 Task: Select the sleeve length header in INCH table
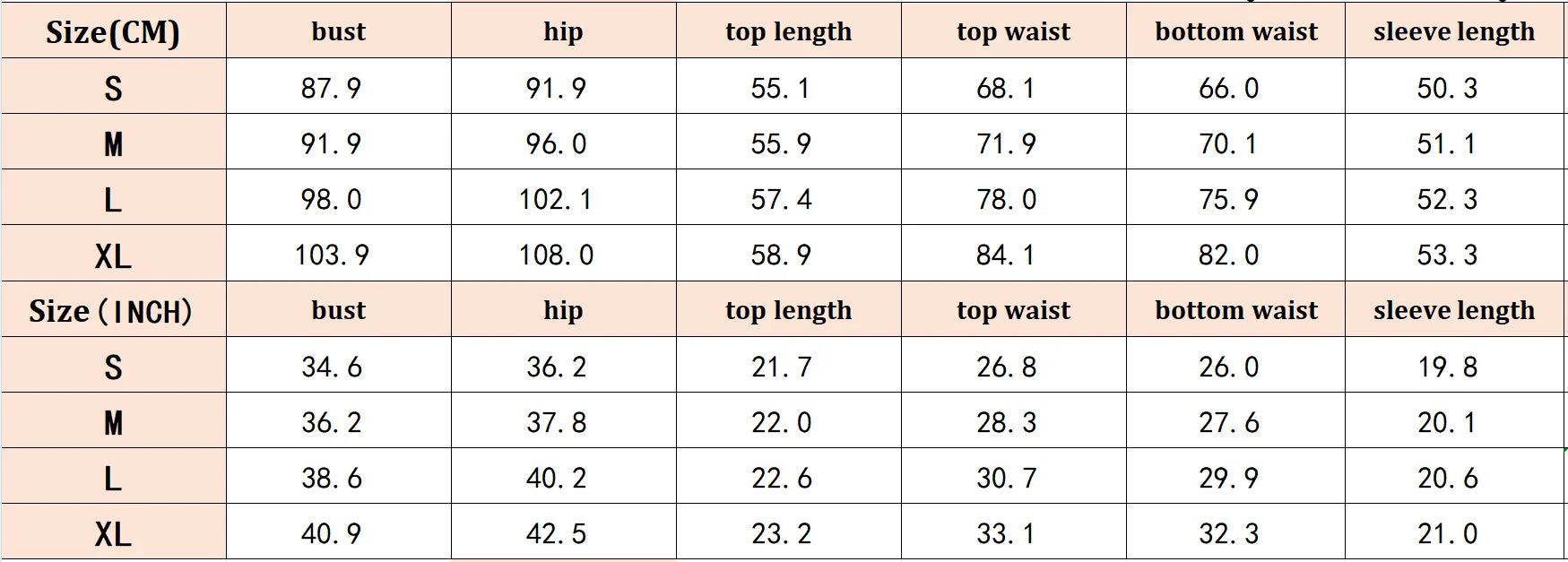click(x=1454, y=310)
